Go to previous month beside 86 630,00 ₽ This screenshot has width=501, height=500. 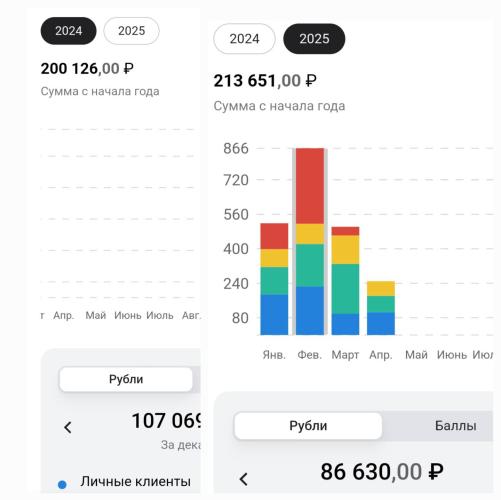[x=244, y=479]
